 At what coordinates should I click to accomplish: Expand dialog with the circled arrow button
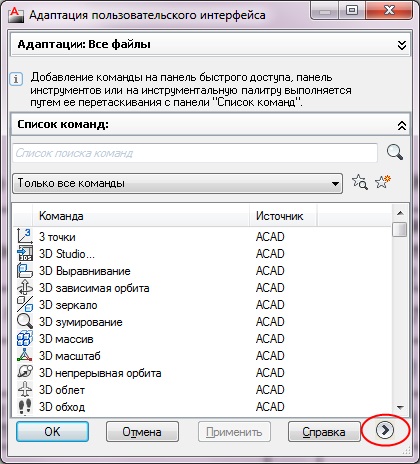385,430
